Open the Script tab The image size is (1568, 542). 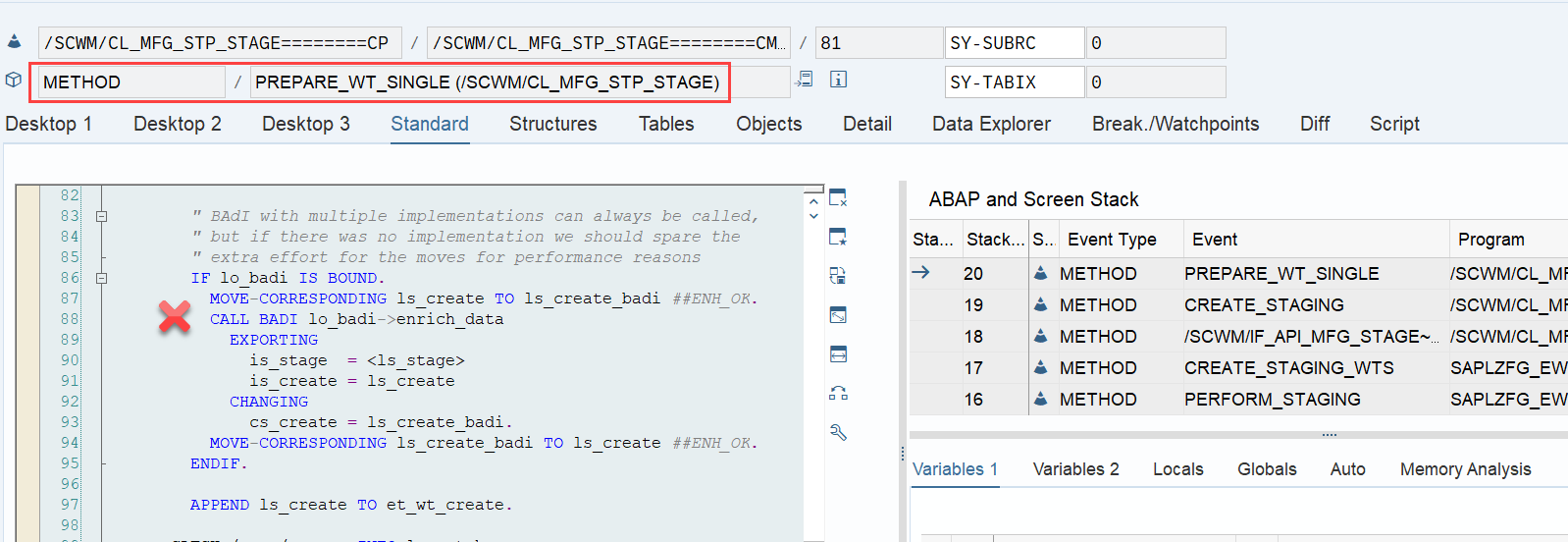pyautogui.click(x=1394, y=124)
